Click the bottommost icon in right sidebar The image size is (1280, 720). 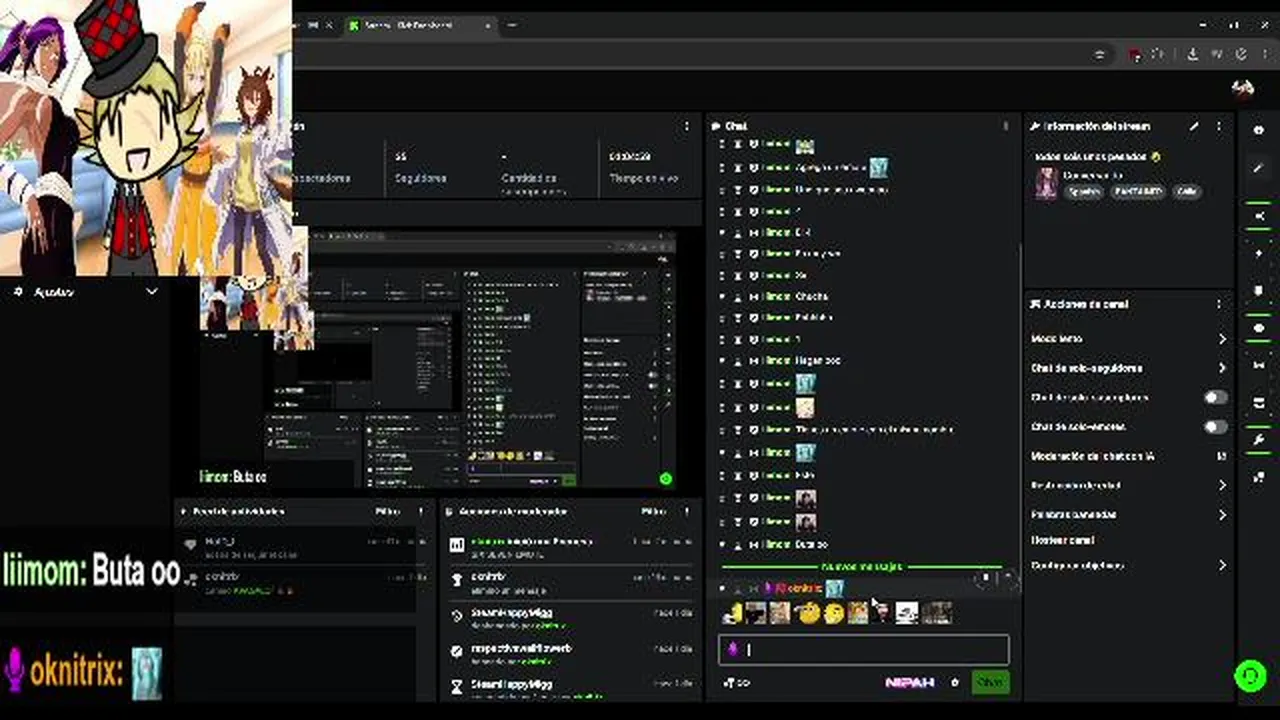[1258, 477]
